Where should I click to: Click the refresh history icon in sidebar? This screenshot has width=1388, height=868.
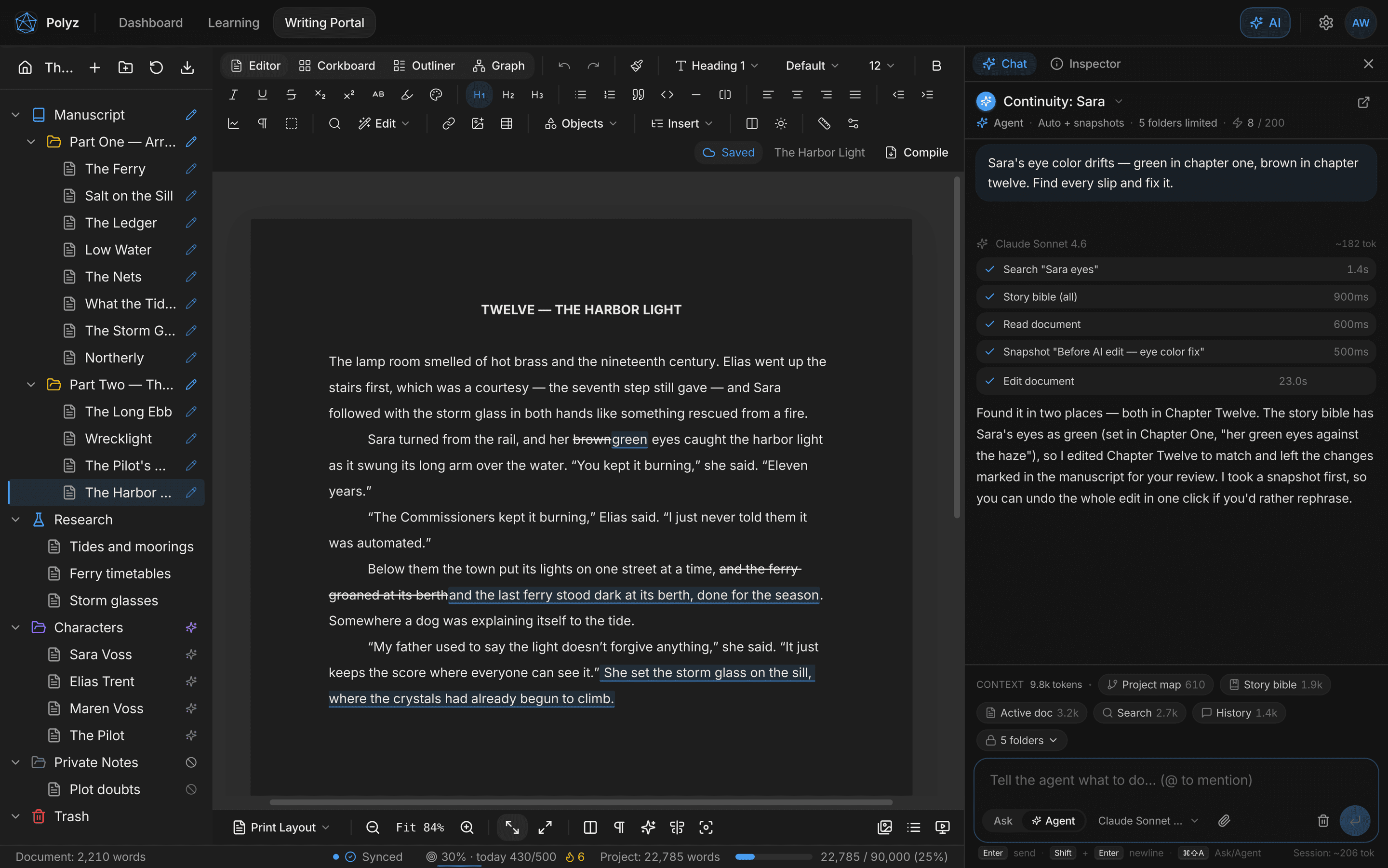coord(156,68)
